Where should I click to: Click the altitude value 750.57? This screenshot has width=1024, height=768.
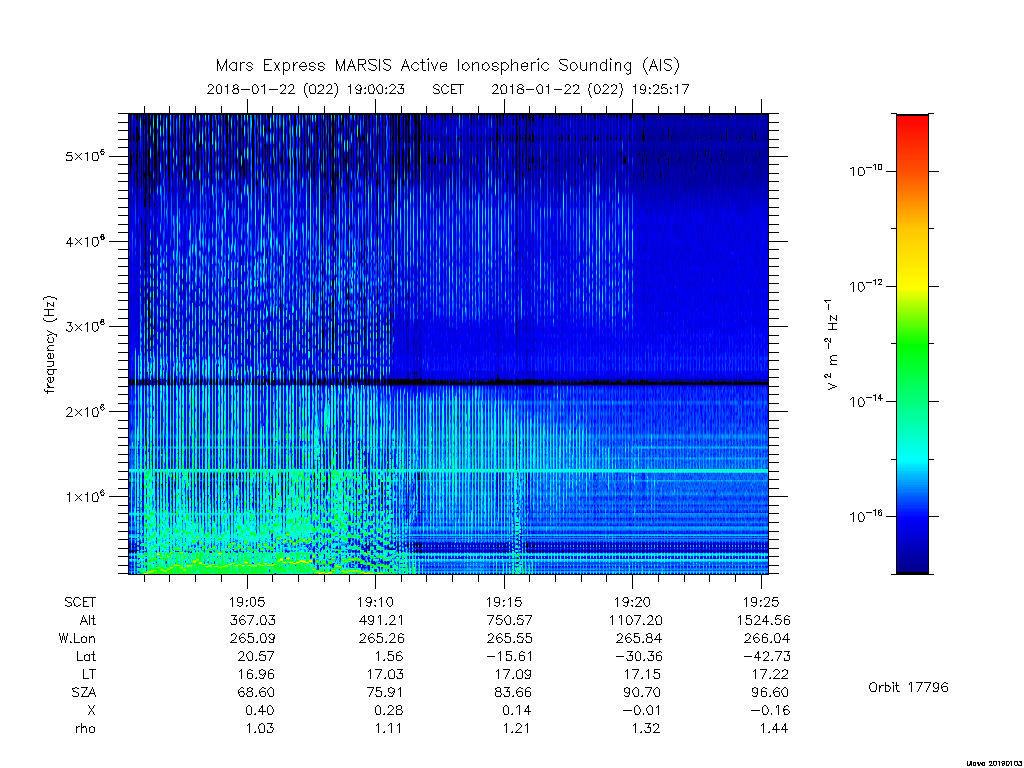[509, 620]
